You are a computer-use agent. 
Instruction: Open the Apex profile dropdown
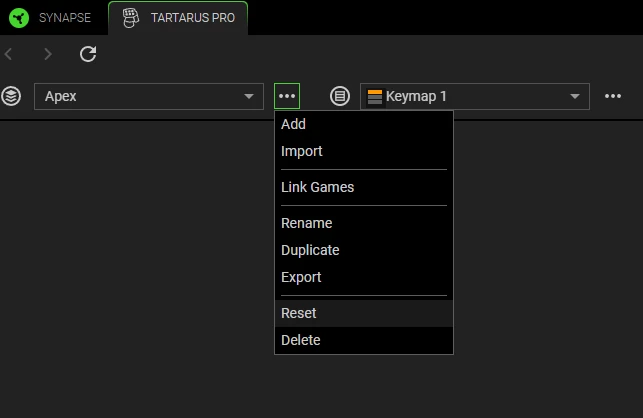149,96
